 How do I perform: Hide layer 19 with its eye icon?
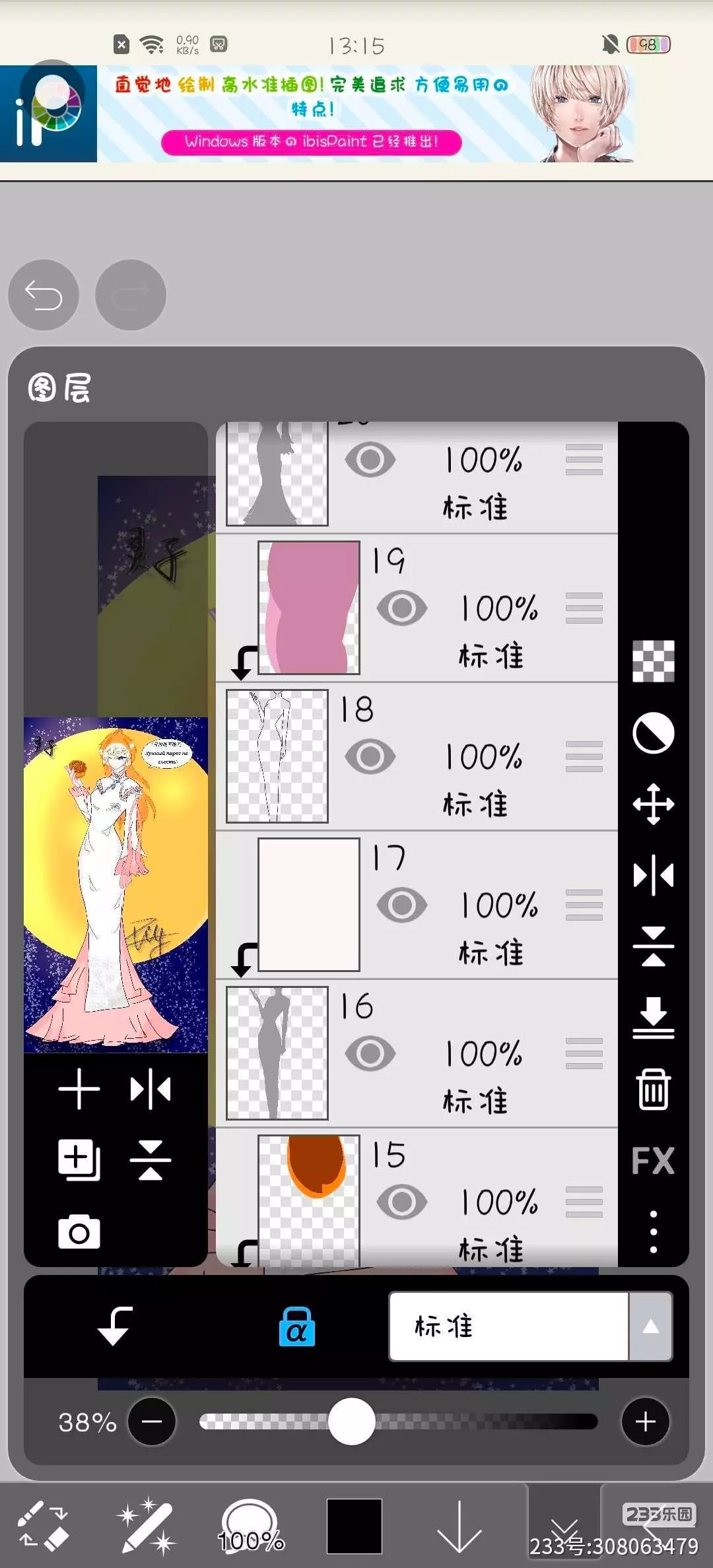[401, 608]
